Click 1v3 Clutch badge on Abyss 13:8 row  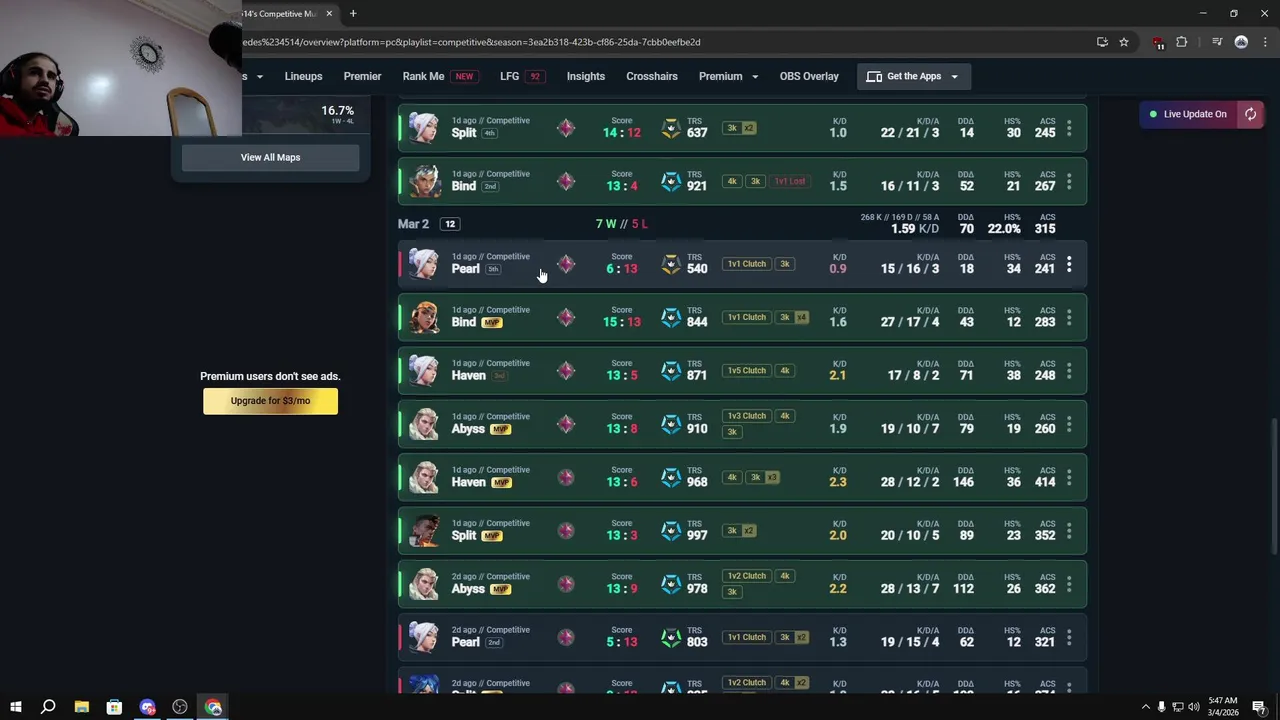point(746,416)
